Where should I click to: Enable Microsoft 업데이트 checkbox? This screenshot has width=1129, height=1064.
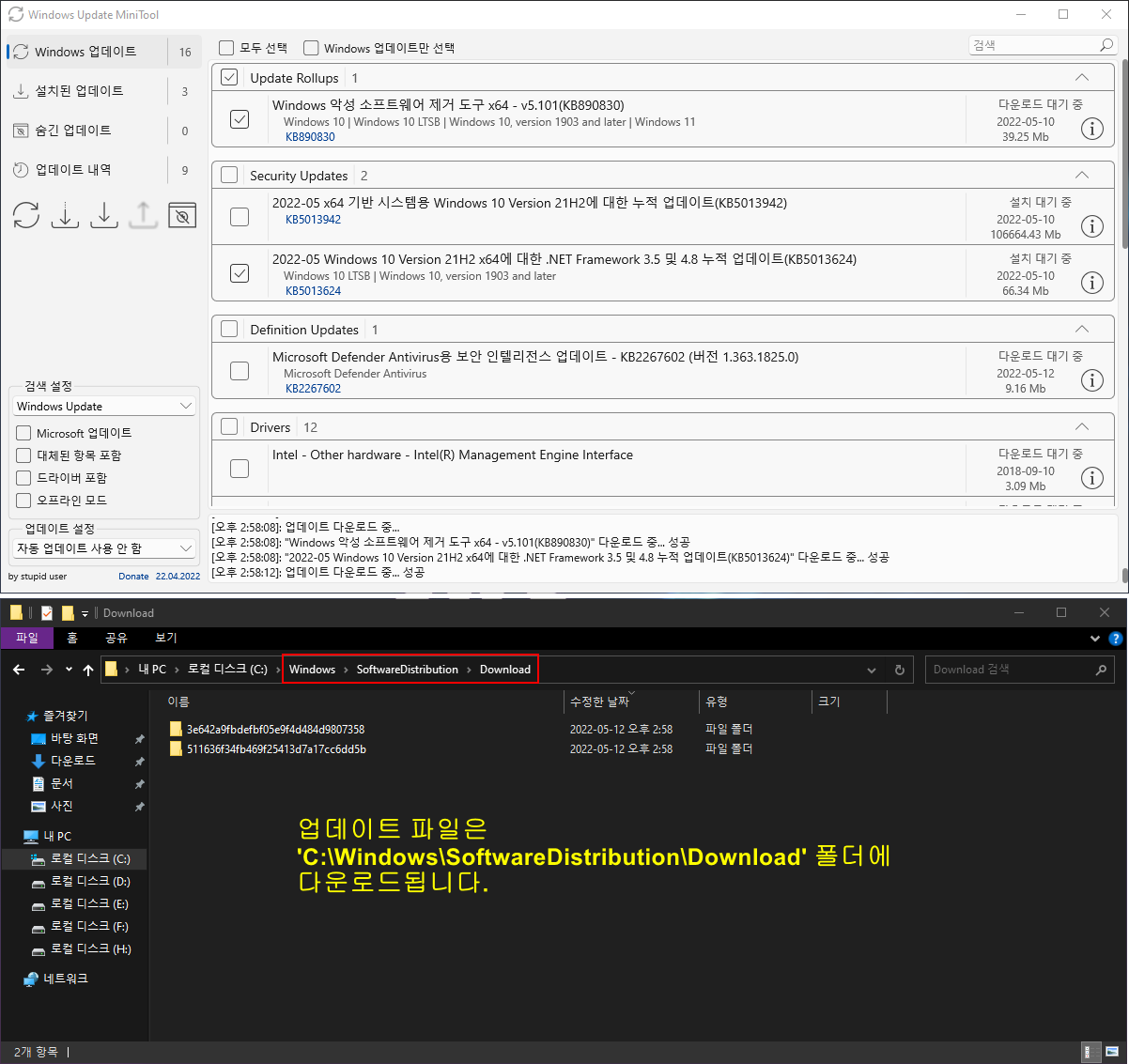pyautogui.click(x=24, y=433)
